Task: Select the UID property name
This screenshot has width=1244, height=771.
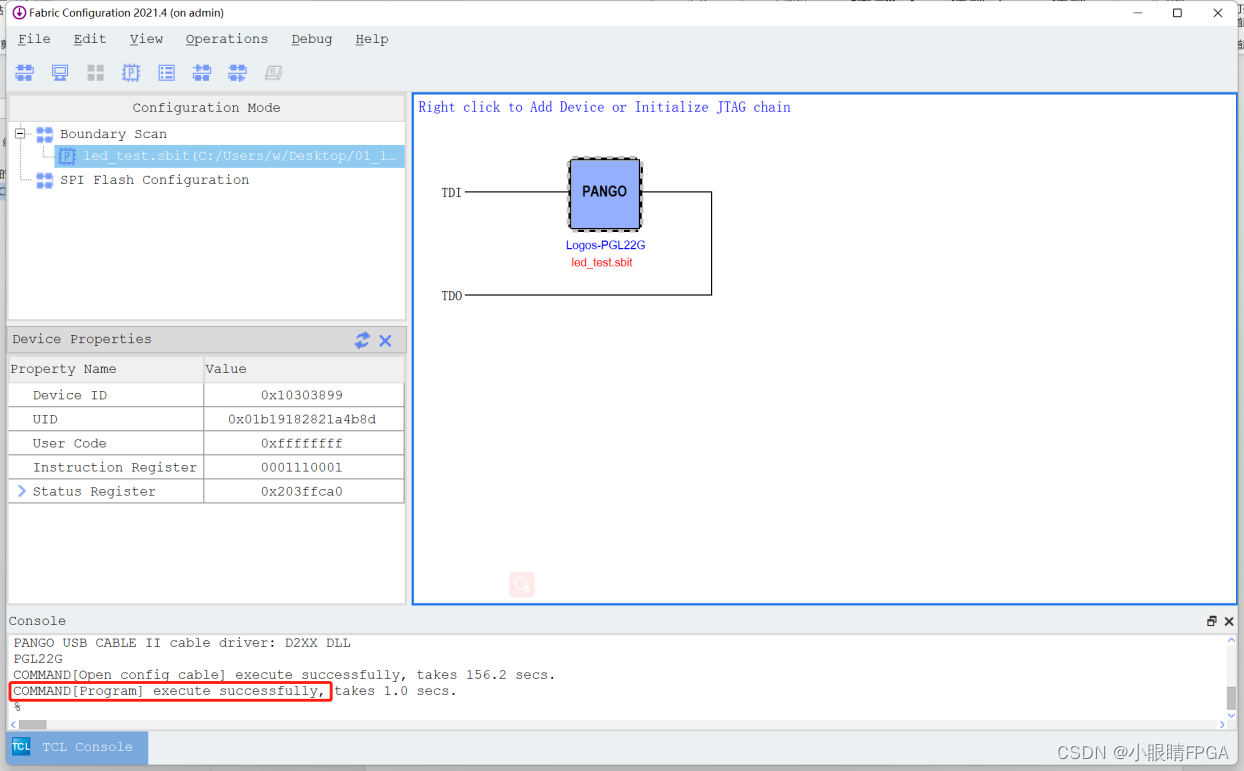Action: [45, 419]
